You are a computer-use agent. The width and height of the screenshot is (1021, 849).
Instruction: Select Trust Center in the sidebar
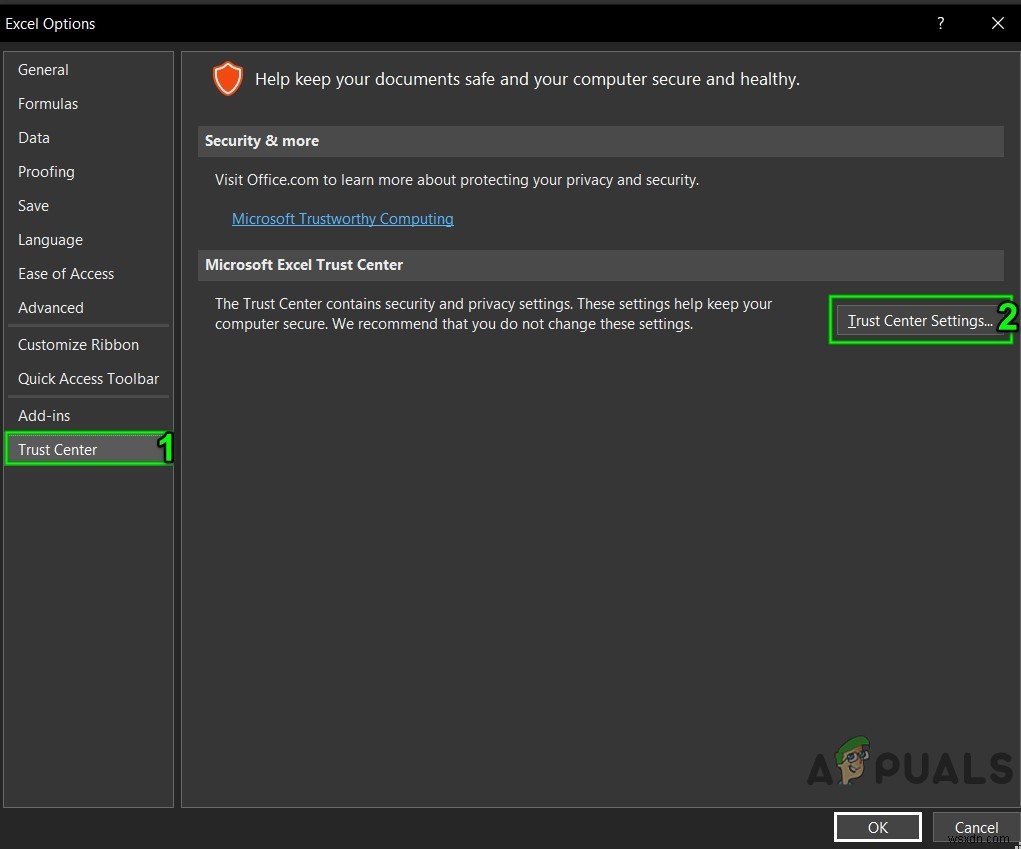tap(58, 450)
